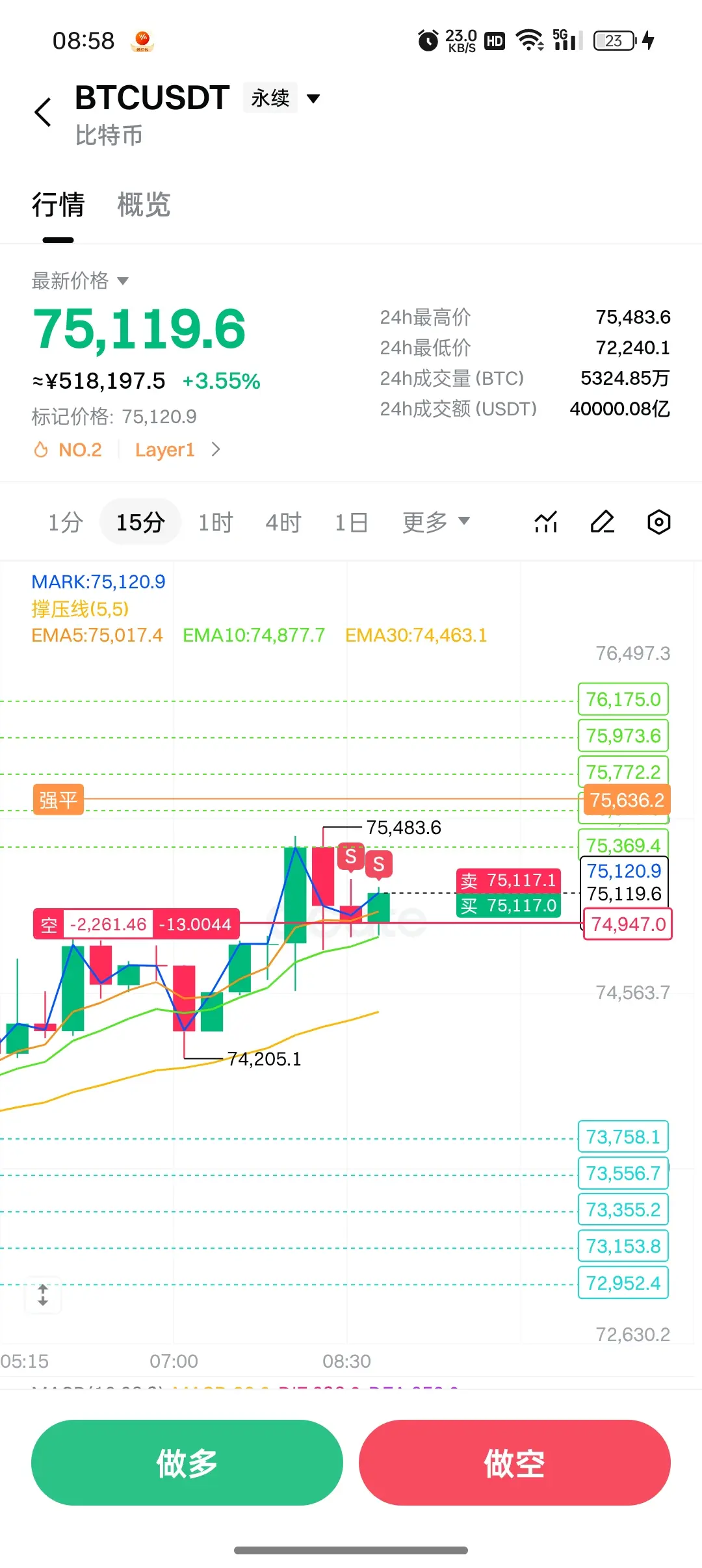Tap the 74,205.1 chart low label
This screenshot has width=702, height=1568.
click(264, 1059)
